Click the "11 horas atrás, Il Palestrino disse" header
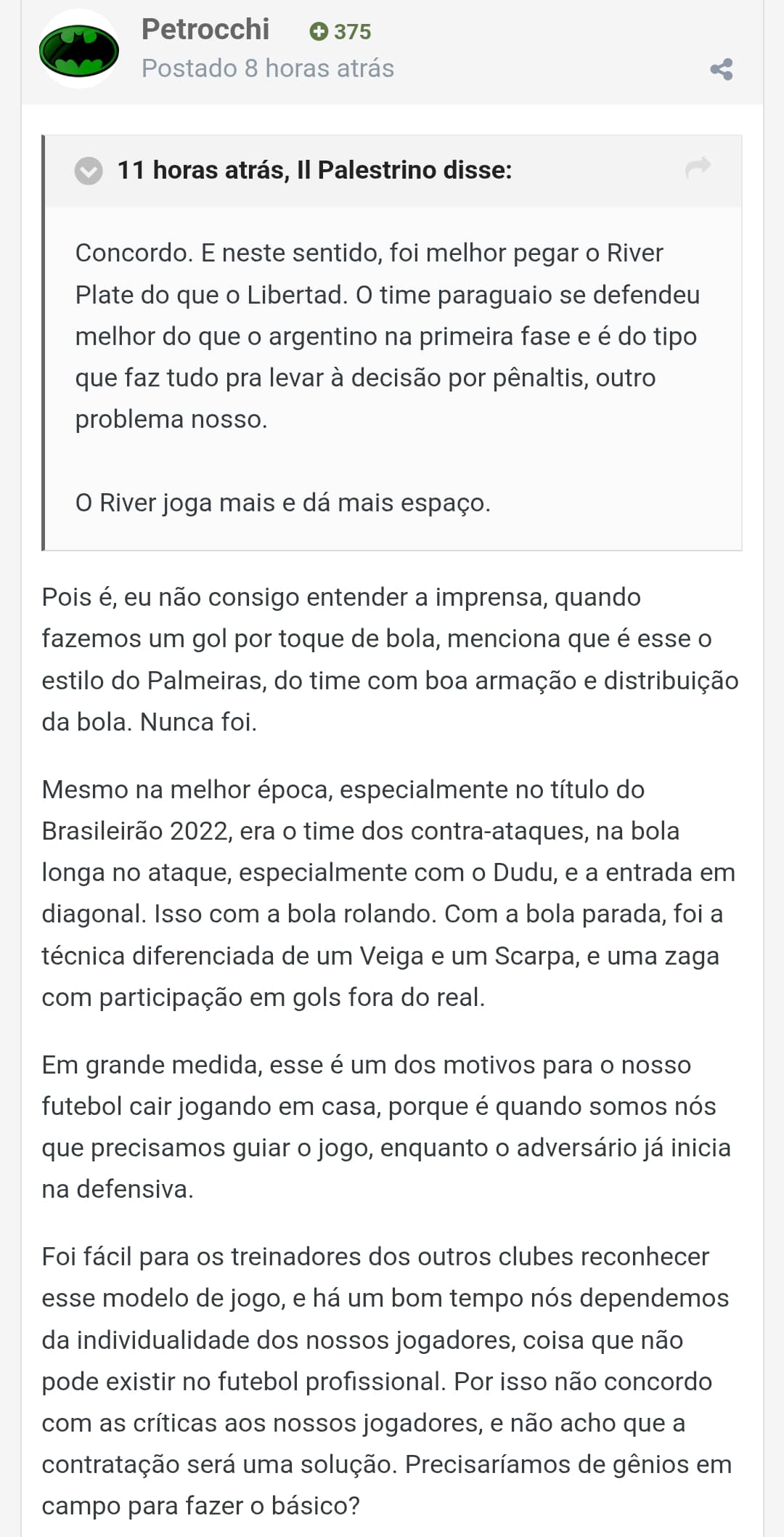 (x=314, y=170)
